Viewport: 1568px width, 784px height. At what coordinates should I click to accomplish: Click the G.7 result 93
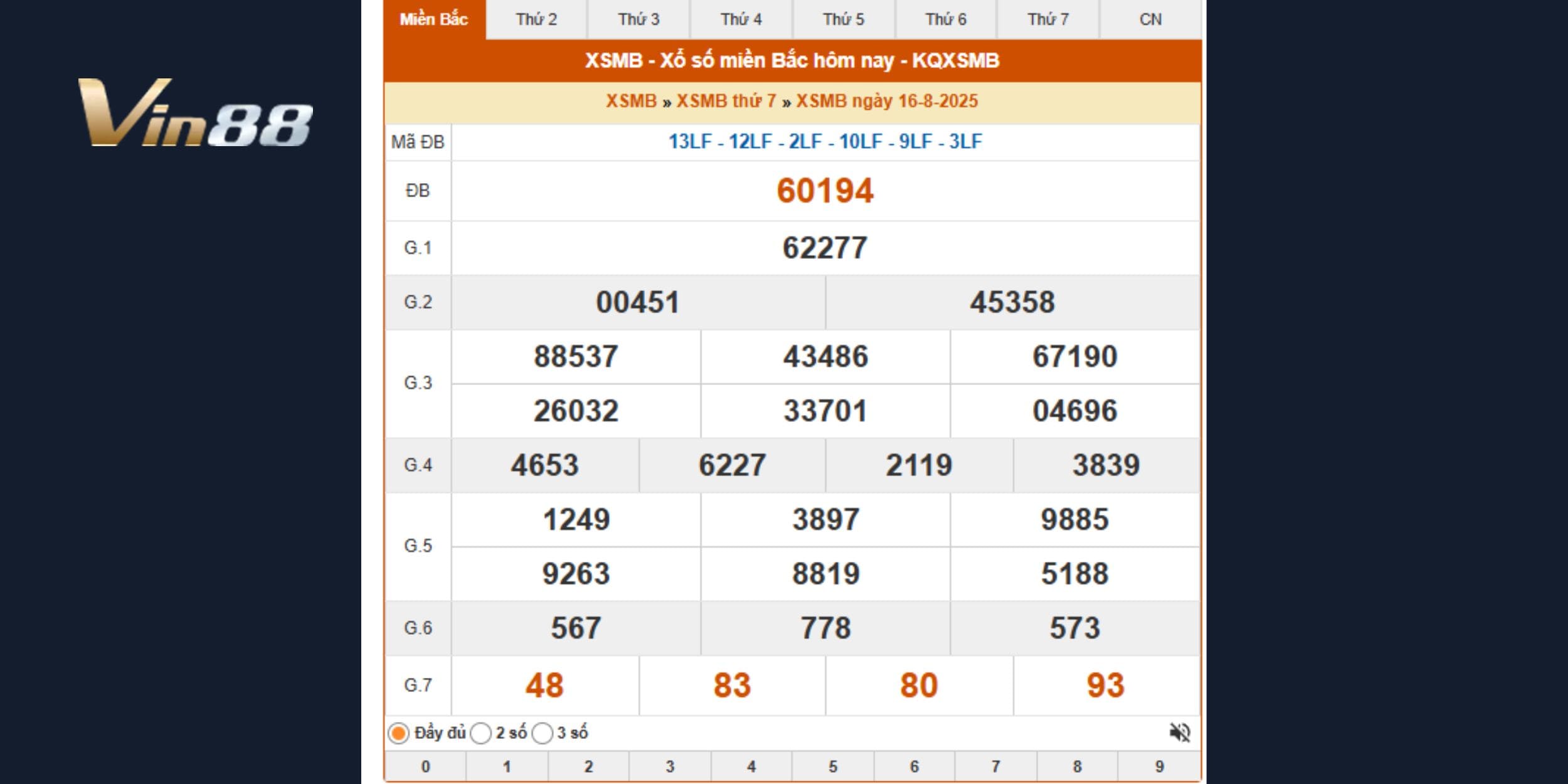coord(1106,686)
